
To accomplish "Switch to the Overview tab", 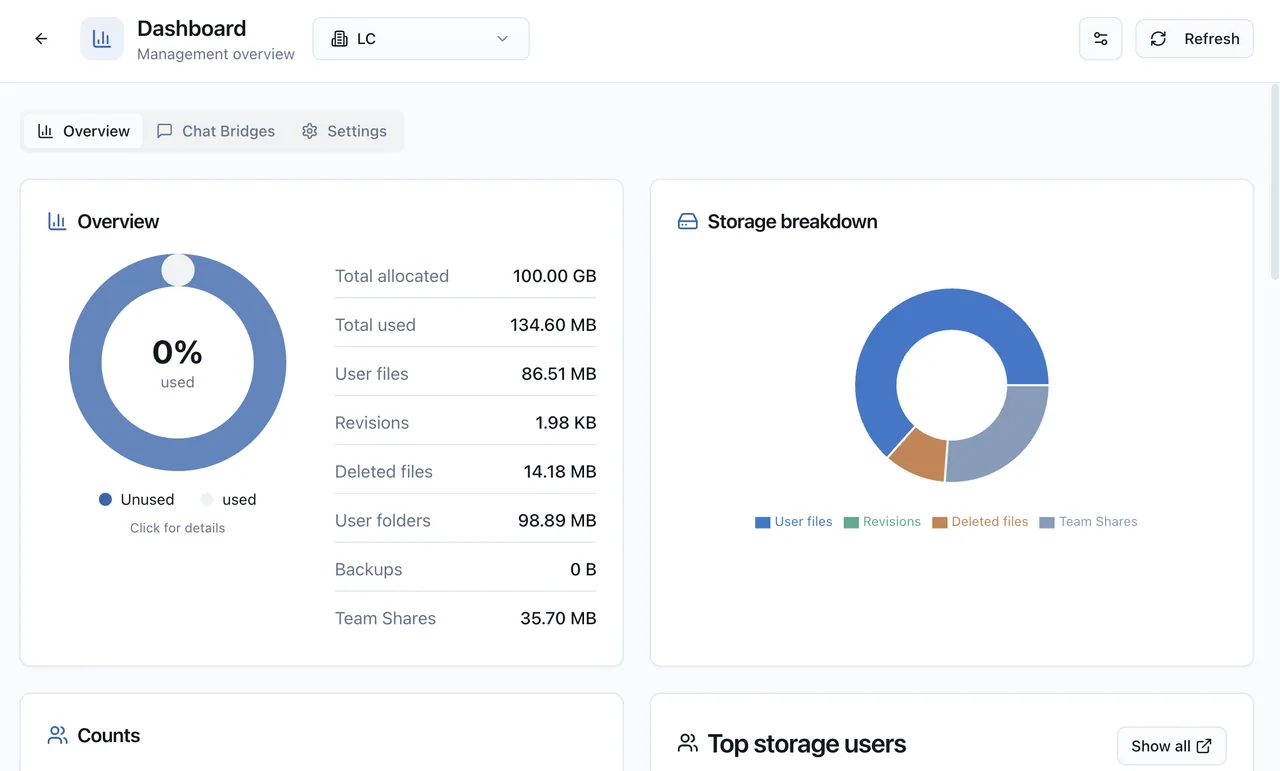I will coord(84,131).
